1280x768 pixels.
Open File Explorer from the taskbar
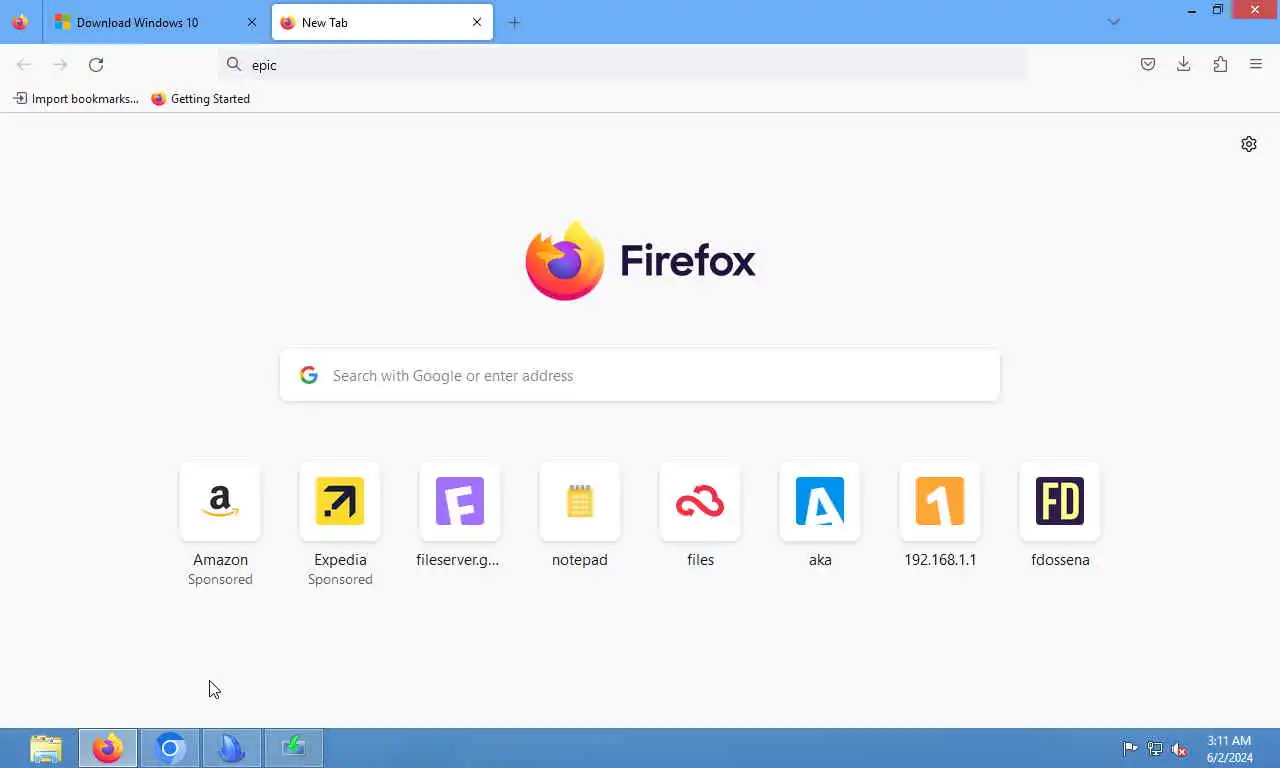46,748
